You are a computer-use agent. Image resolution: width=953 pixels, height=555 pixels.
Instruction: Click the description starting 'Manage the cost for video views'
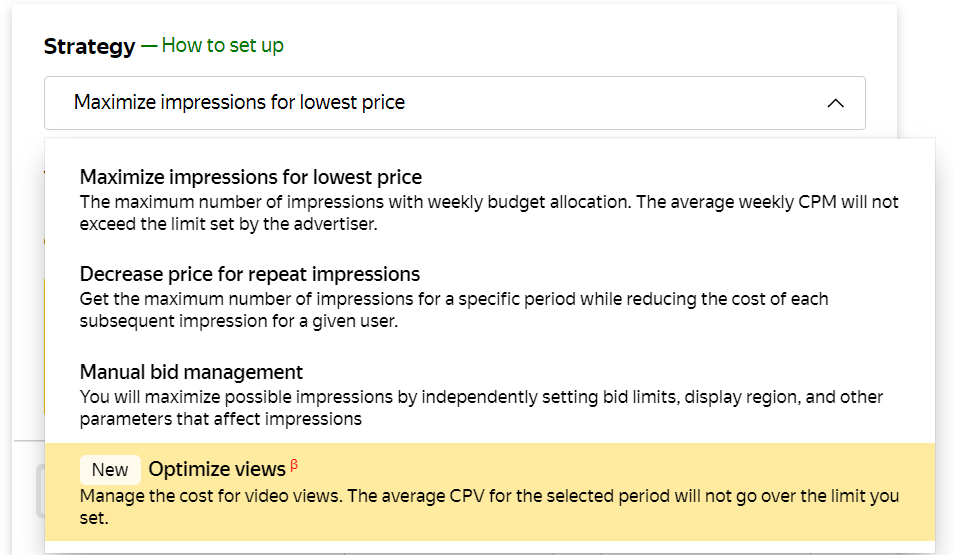[489, 496]
